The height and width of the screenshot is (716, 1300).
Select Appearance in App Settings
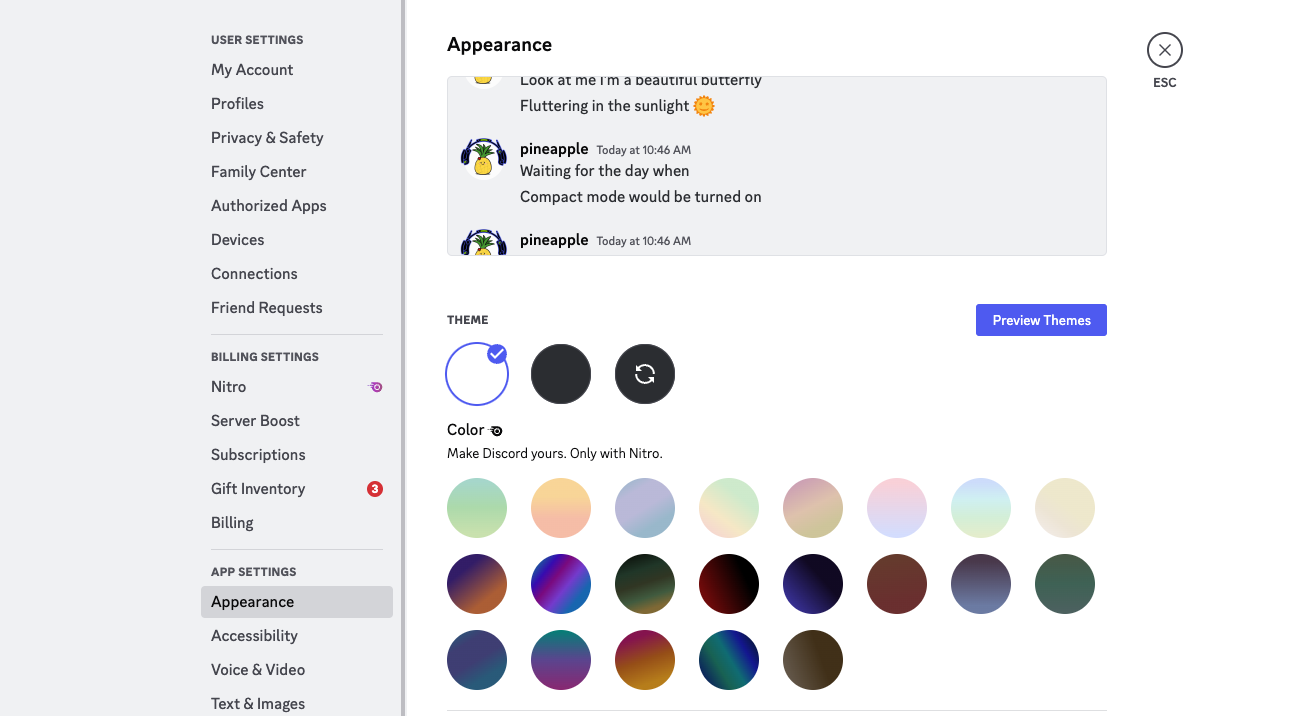coord(297,602)
